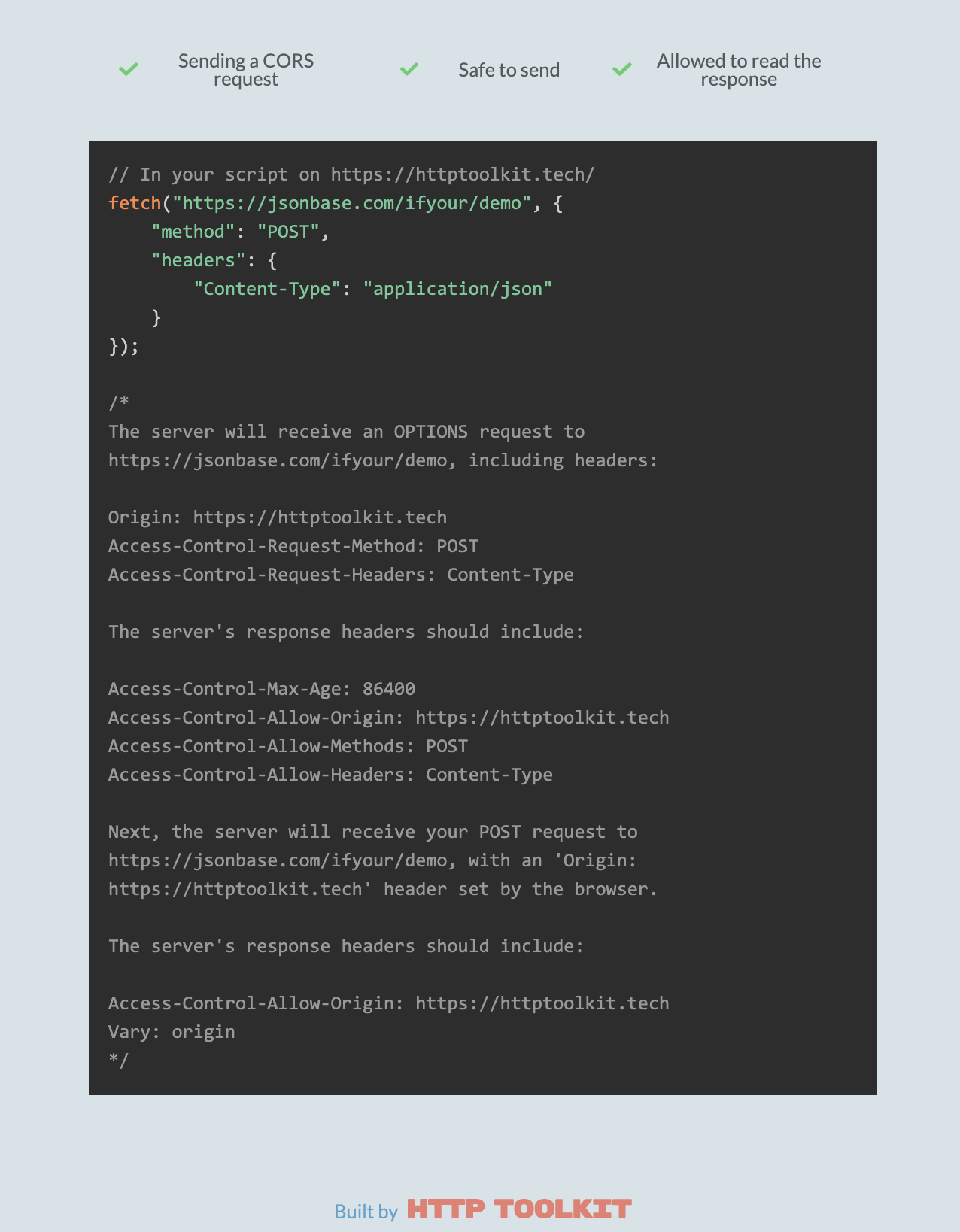Click the Access-Control-Allow-Methods: POST line
Screen dimensions: 960x1232
288,746
